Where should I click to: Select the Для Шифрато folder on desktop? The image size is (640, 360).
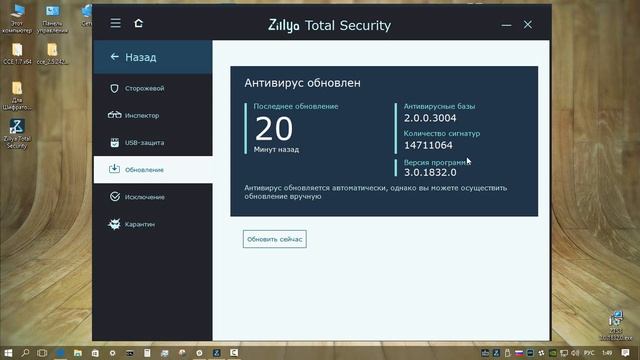17,96
